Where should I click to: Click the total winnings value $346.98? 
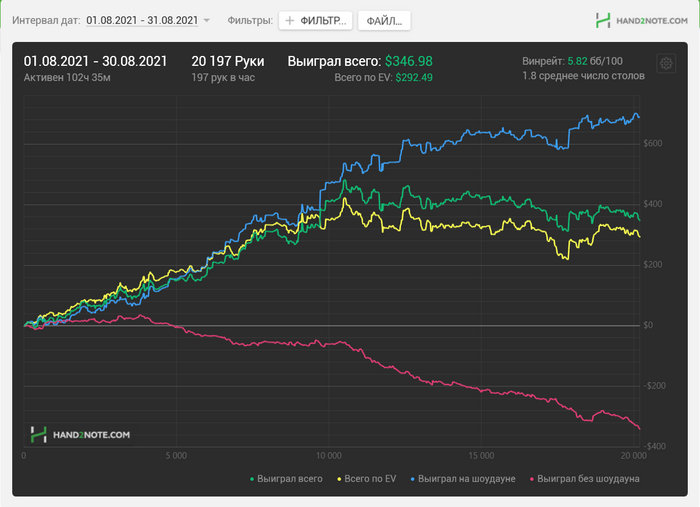point(409,61)
